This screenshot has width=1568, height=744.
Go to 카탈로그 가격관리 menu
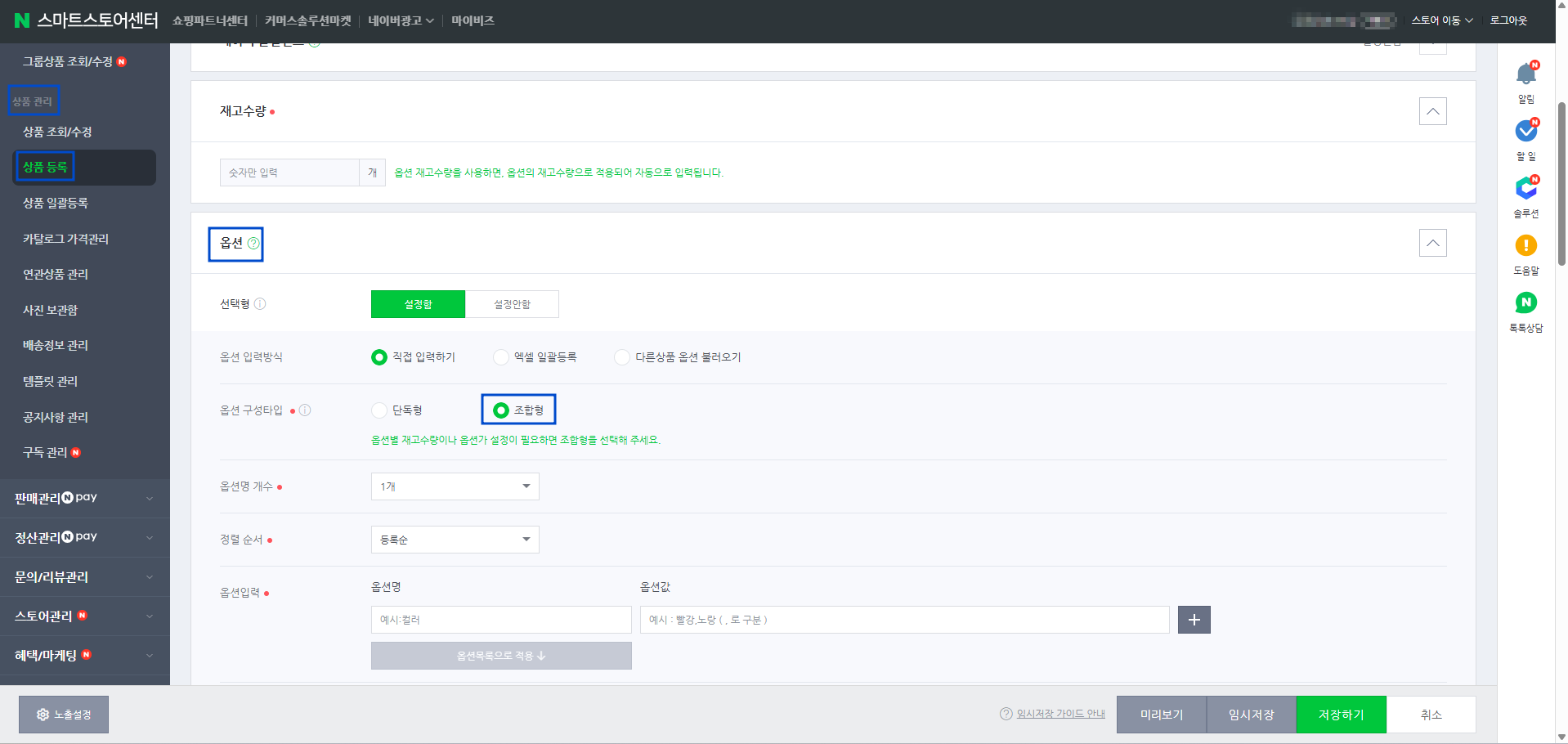[x=65, y=239]
